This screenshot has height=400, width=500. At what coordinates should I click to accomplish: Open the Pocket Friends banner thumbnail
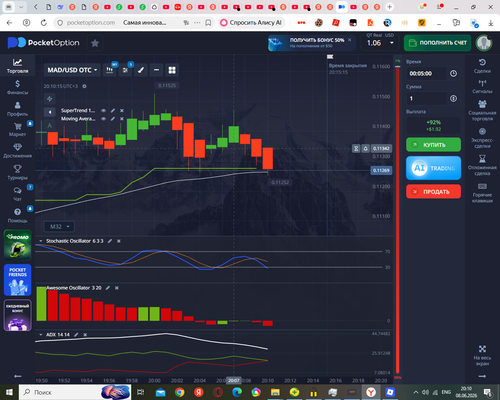coord(18,280)
